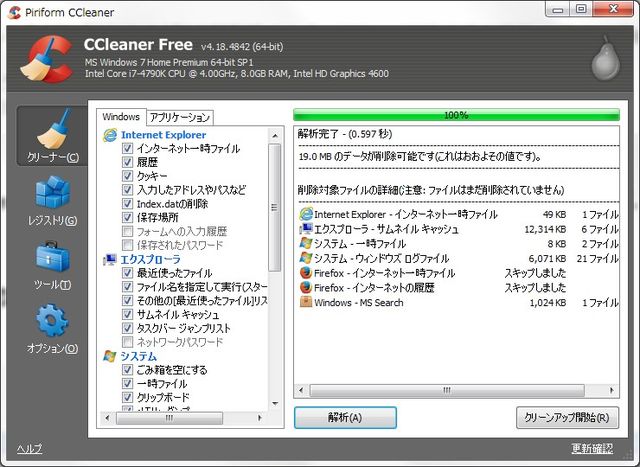The image size is (640, 467).
Task: Click icon beside エクスプローラ - サムネイル キャッシュ result
Action: click(306, 229)
